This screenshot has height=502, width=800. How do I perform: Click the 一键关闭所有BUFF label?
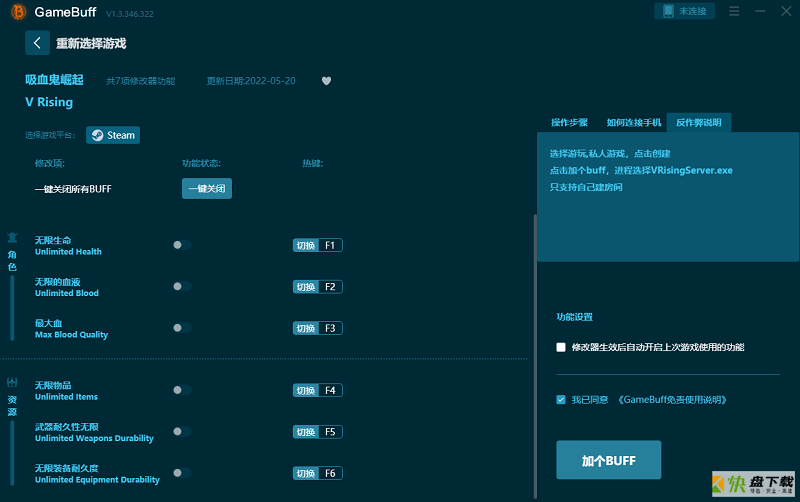pos(73,189)
